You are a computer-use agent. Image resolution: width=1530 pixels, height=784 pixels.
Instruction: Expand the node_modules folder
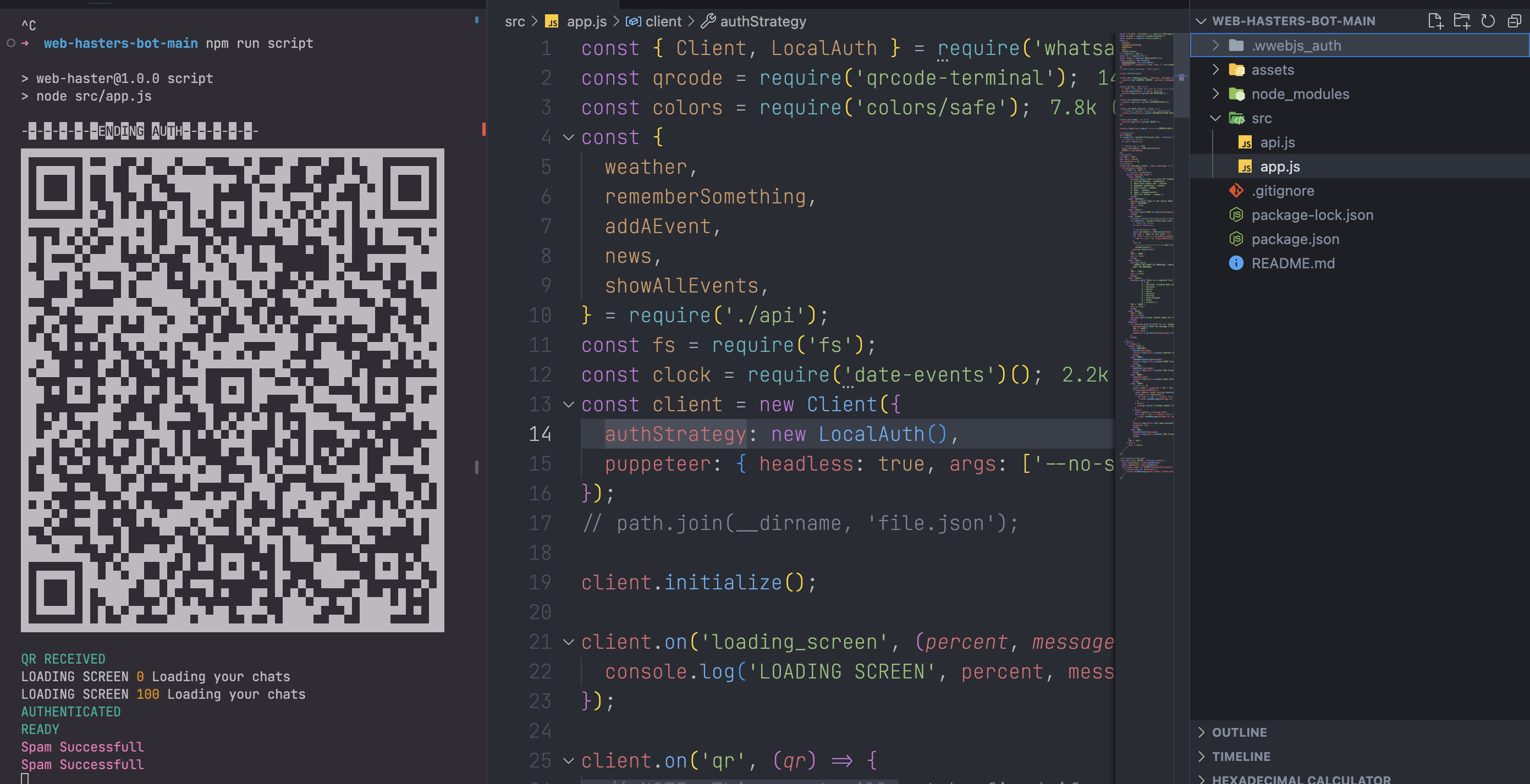(1217, 94)
